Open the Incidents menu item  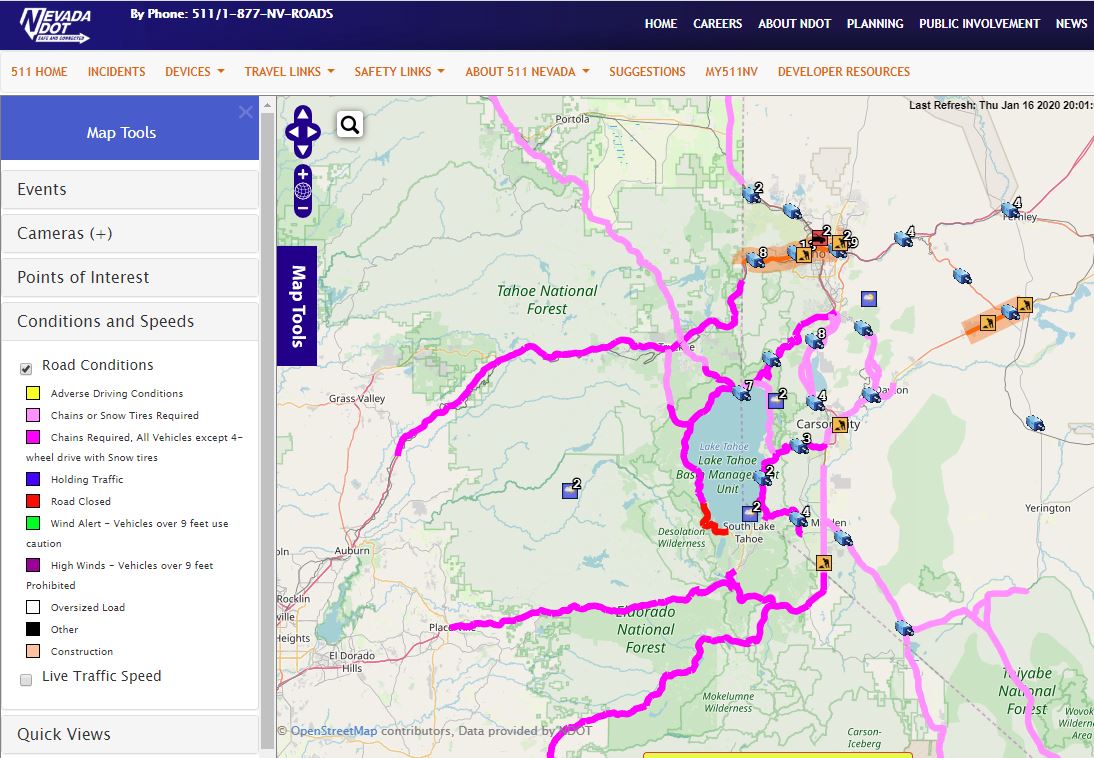coord(117,71)
